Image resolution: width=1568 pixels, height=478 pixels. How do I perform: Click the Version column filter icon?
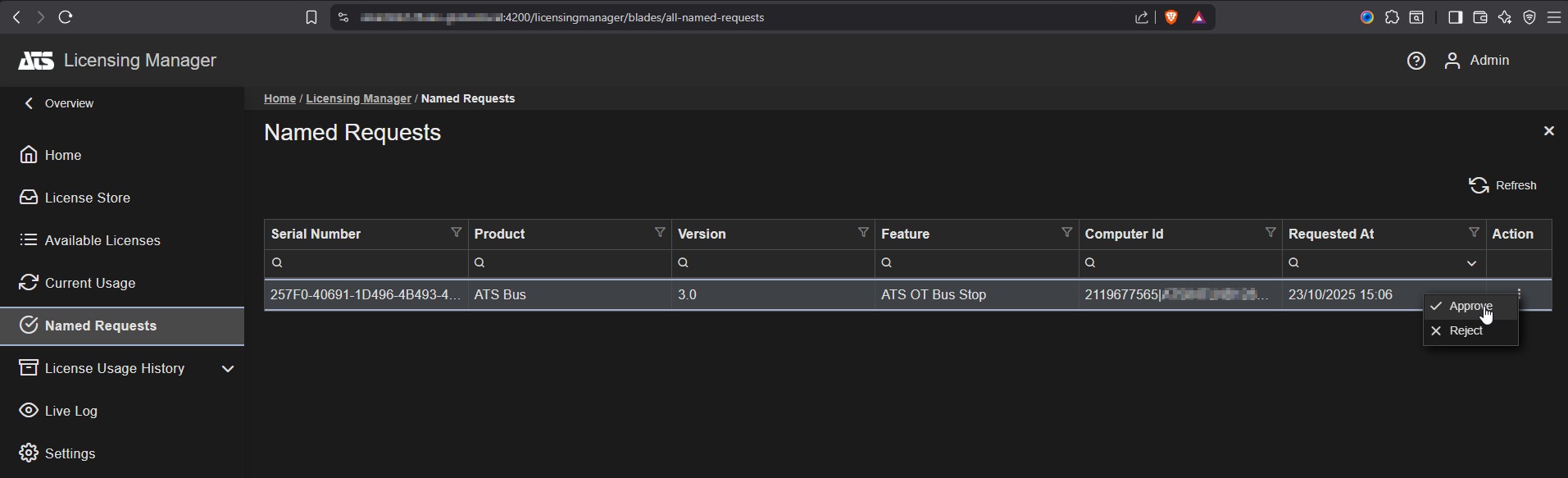pyautogui.click(x=863, y=233)
